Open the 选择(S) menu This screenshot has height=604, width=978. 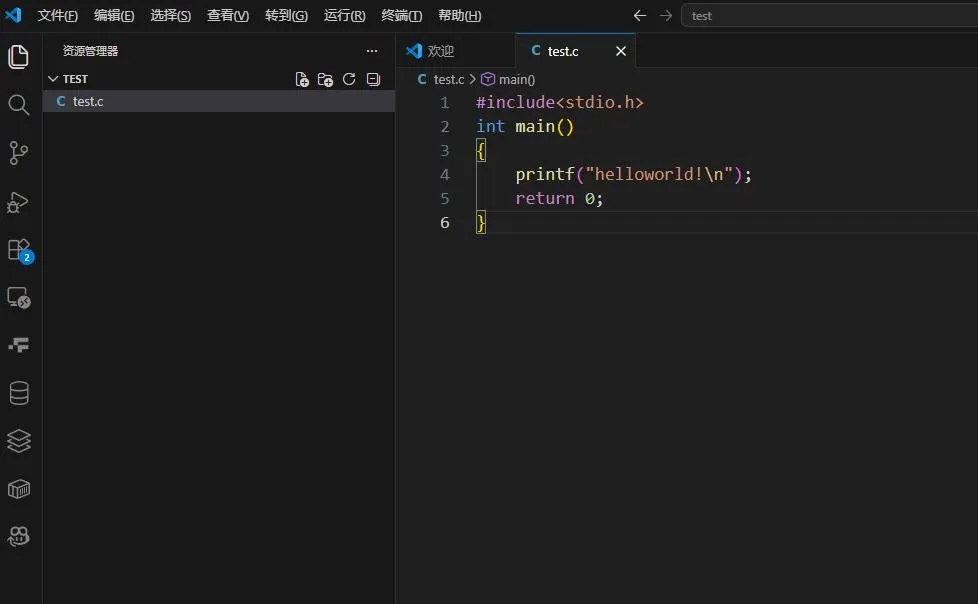tap(170, 16)
